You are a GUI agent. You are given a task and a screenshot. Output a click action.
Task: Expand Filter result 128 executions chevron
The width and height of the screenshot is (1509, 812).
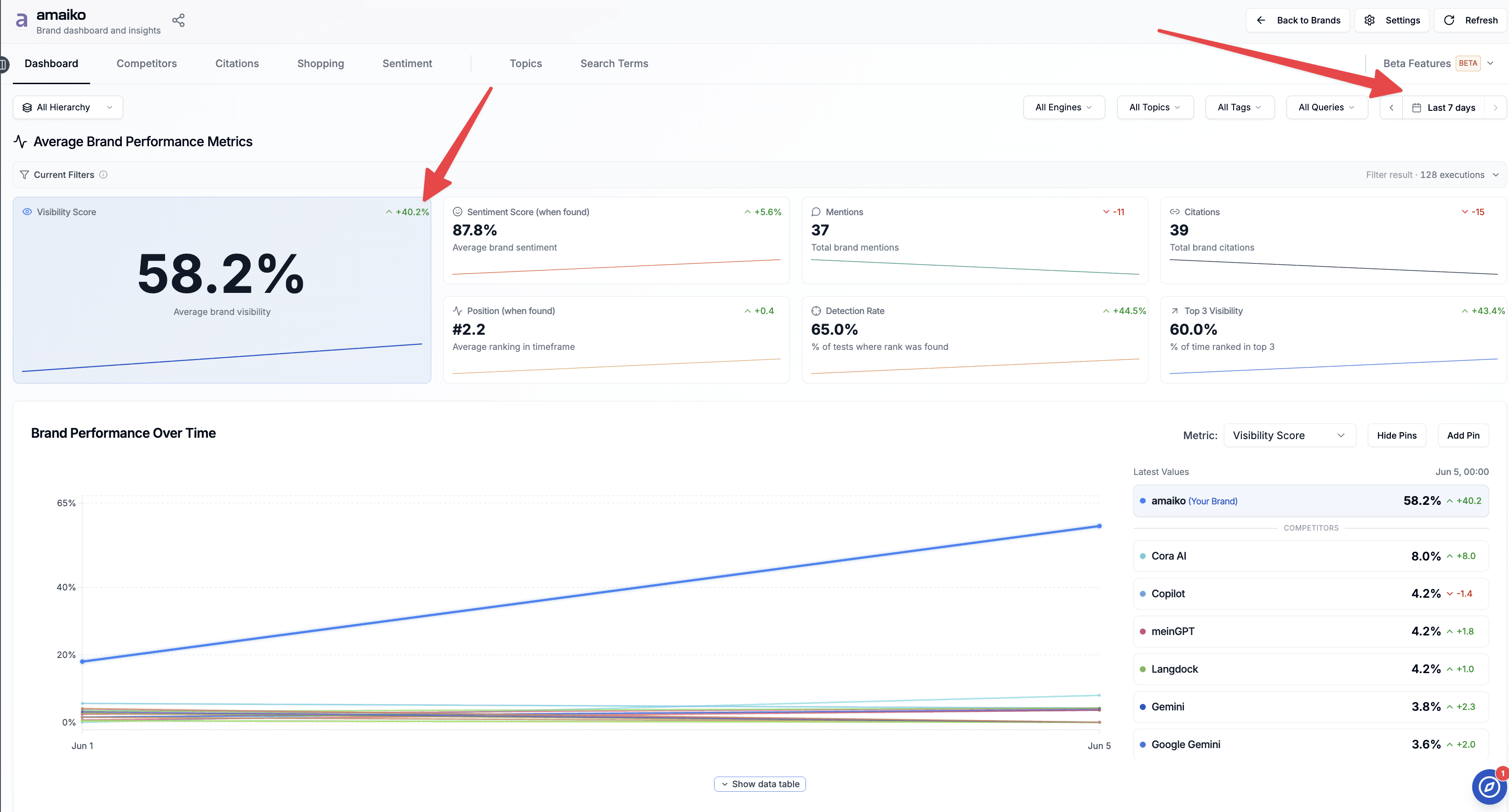pyautogui.click(x=1495, y=175)
